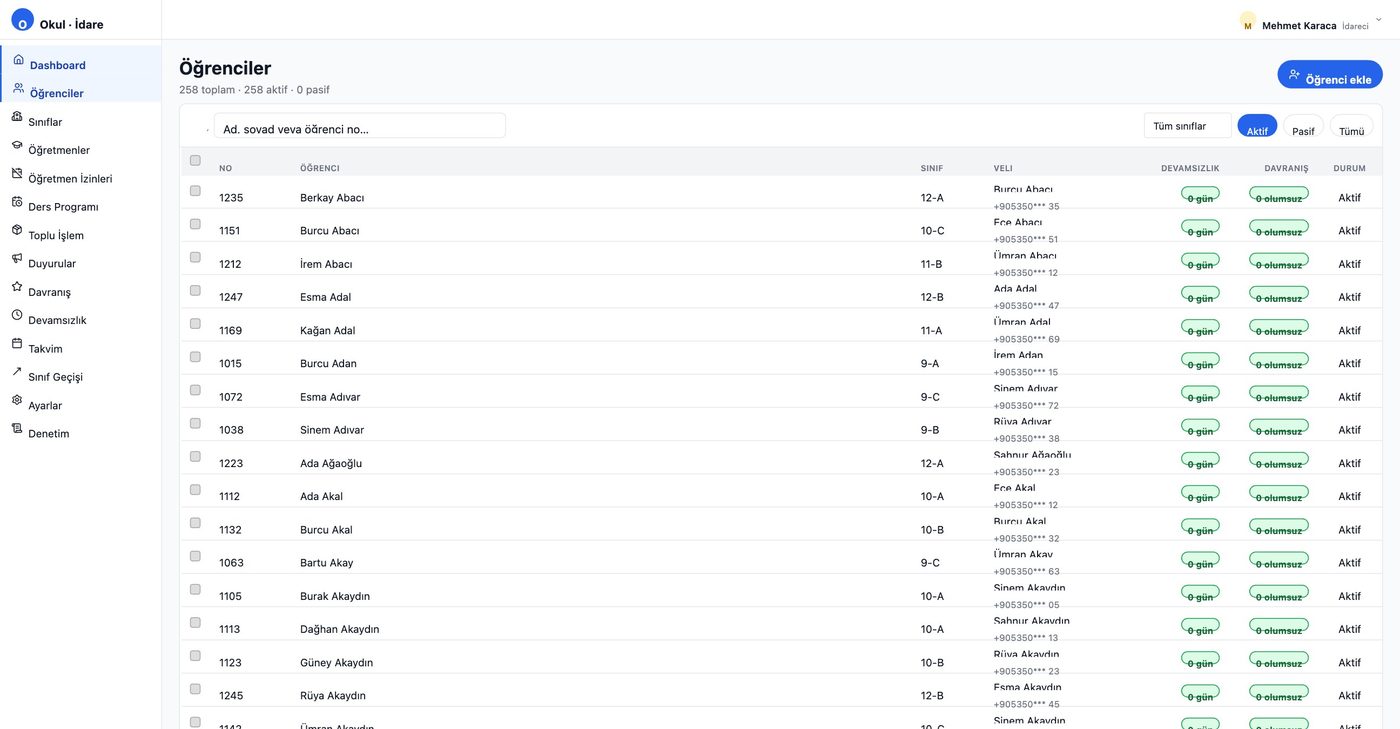
Task: Select the checkbox for Sinem Adıvar
Action: [195, 423]
